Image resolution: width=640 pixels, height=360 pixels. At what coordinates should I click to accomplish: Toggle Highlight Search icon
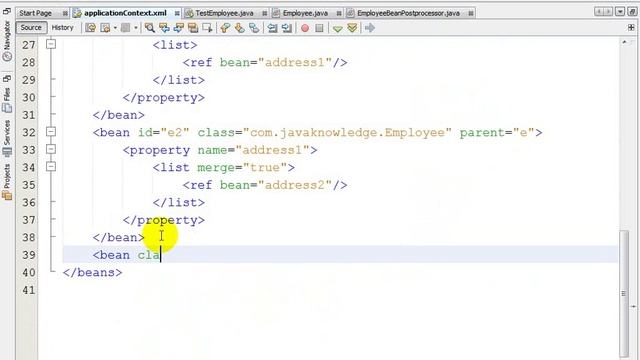click(193, 28)
